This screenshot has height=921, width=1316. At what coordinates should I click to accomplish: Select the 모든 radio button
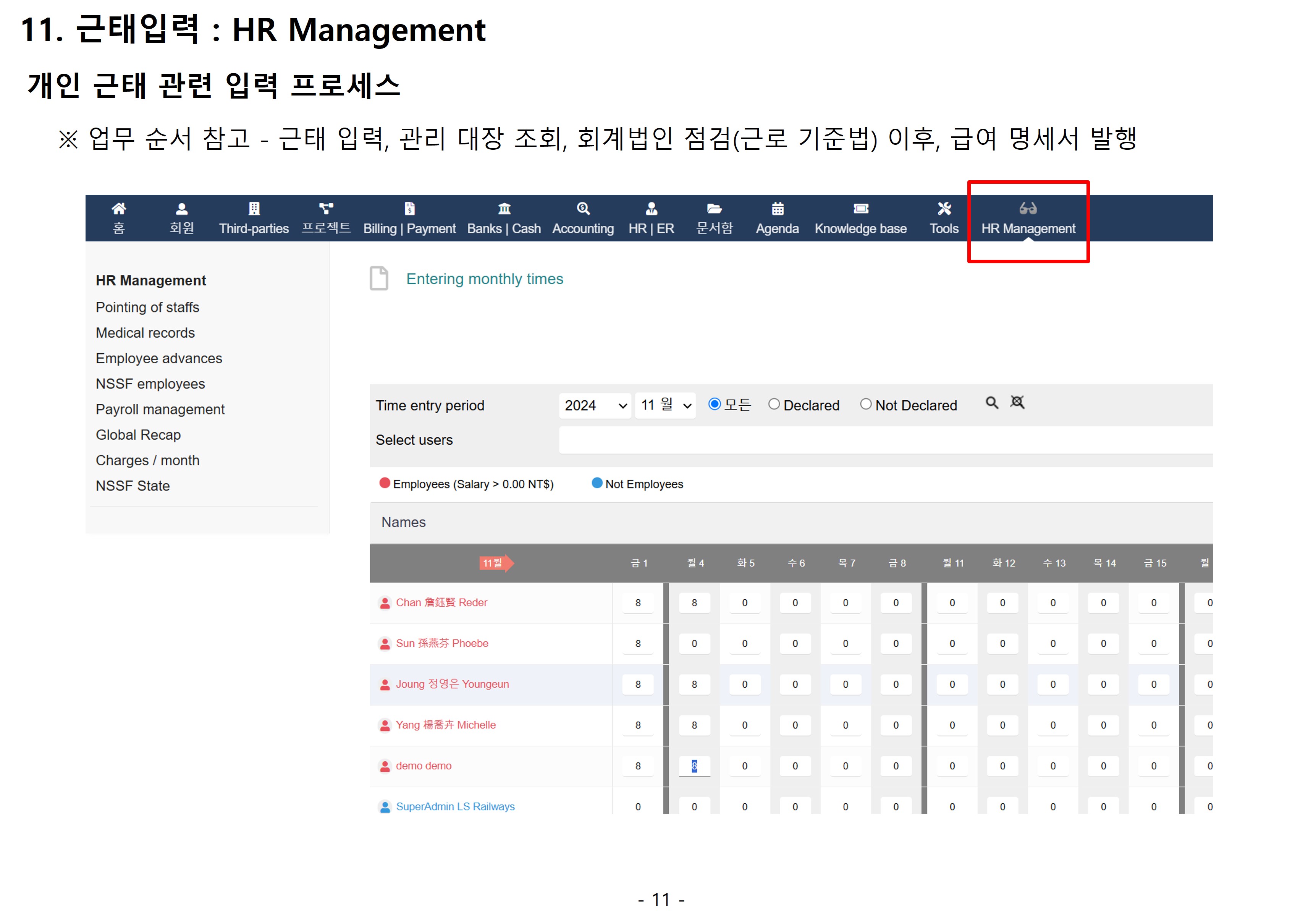pyautogui.click(x=714, y=404)
